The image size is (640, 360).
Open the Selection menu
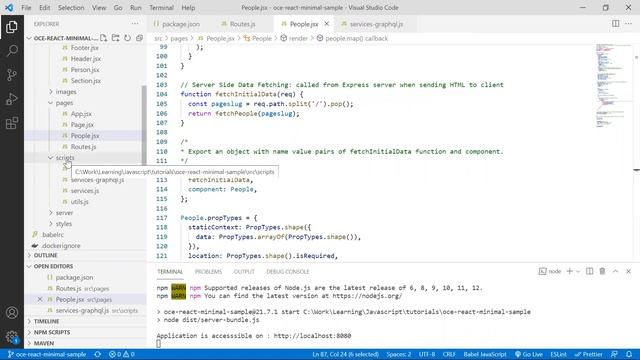pyautogui.click(x=71, y=7)
